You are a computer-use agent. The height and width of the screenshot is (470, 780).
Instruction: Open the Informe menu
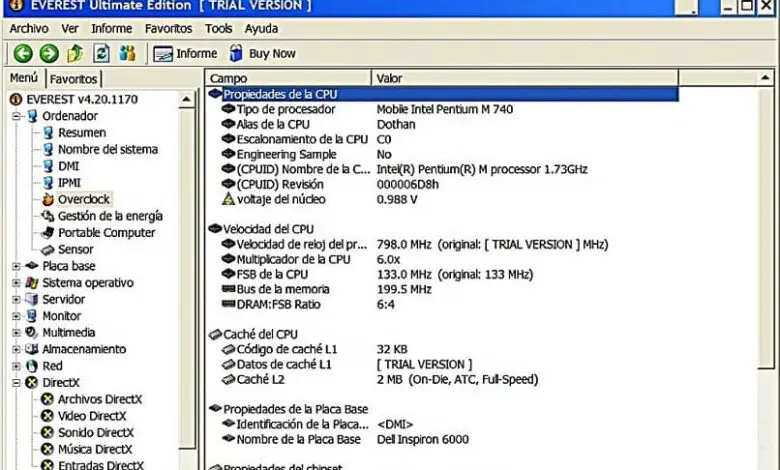111,29
